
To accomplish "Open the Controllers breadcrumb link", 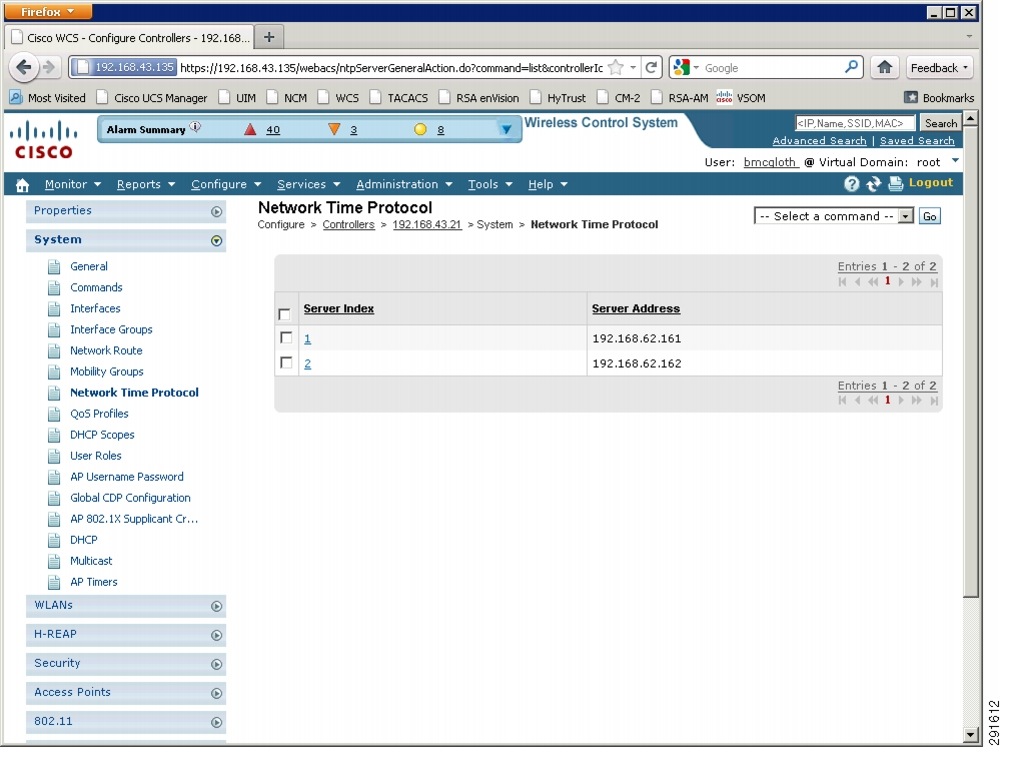I will pyautogui.click(x=348, y=224).
